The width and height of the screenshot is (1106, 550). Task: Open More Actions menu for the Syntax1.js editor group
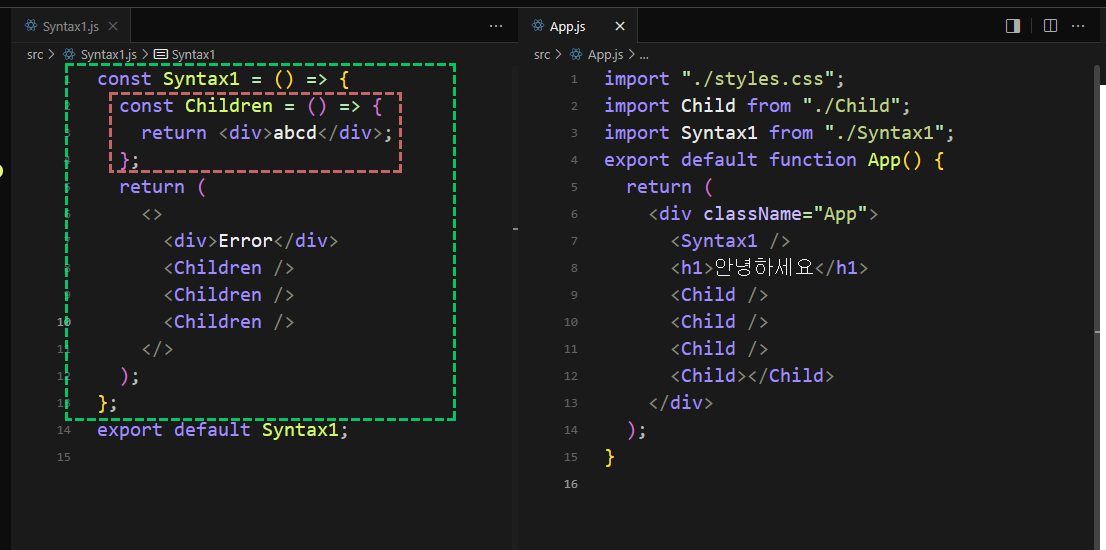(x=496, y=26)
